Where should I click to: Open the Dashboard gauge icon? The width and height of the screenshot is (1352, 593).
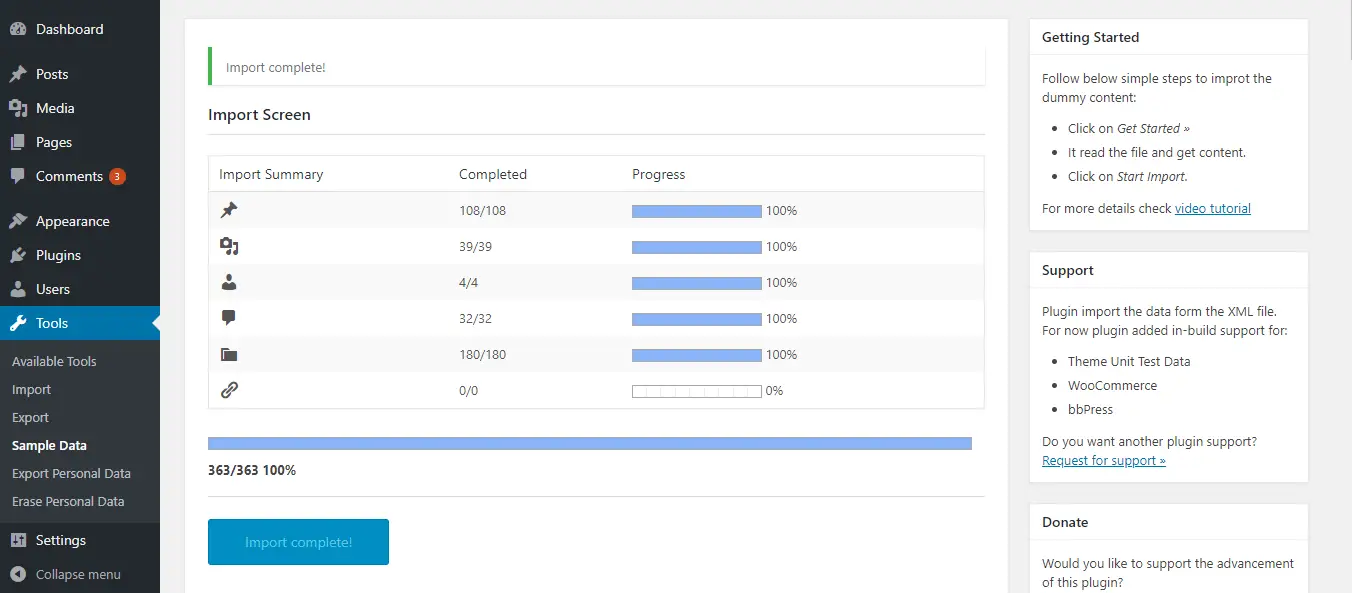(x=18, y=29)
